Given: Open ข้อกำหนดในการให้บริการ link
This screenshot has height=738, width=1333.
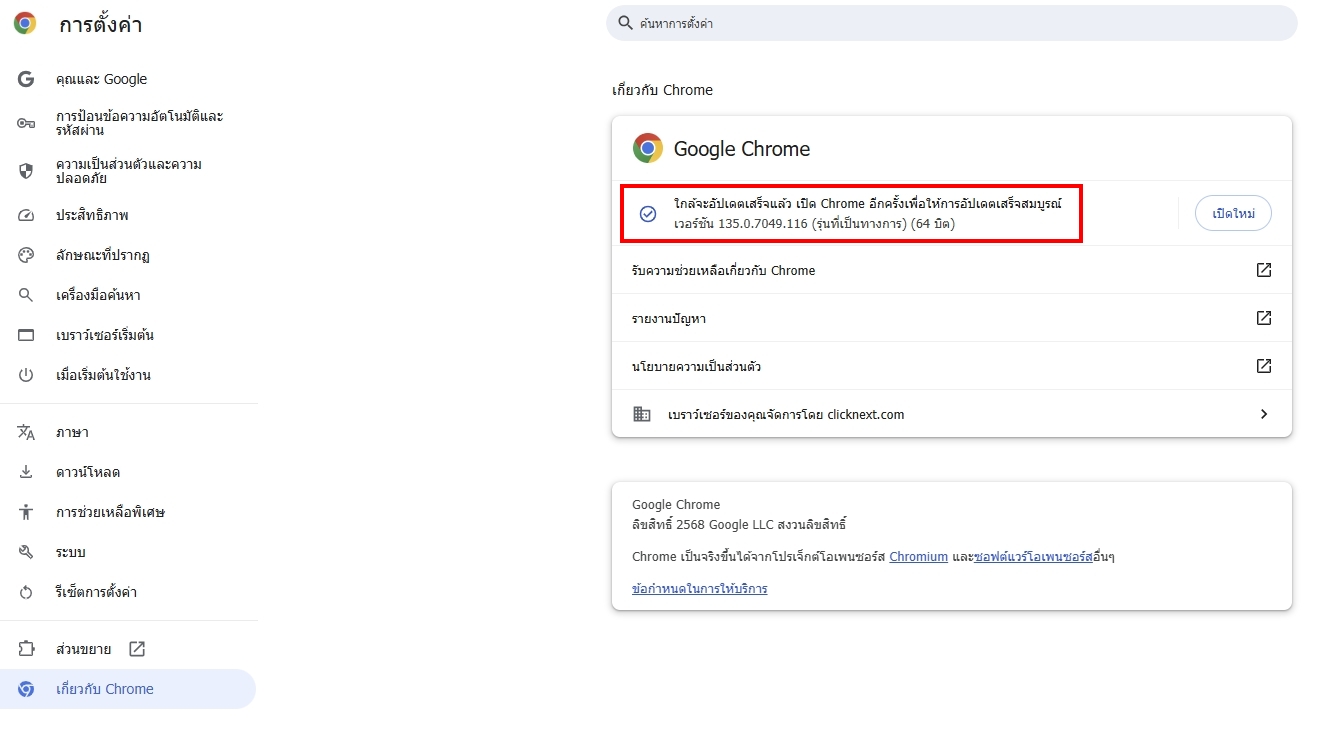Looking at the screenshot, I should pyautogui.click(x=700, y=589).
